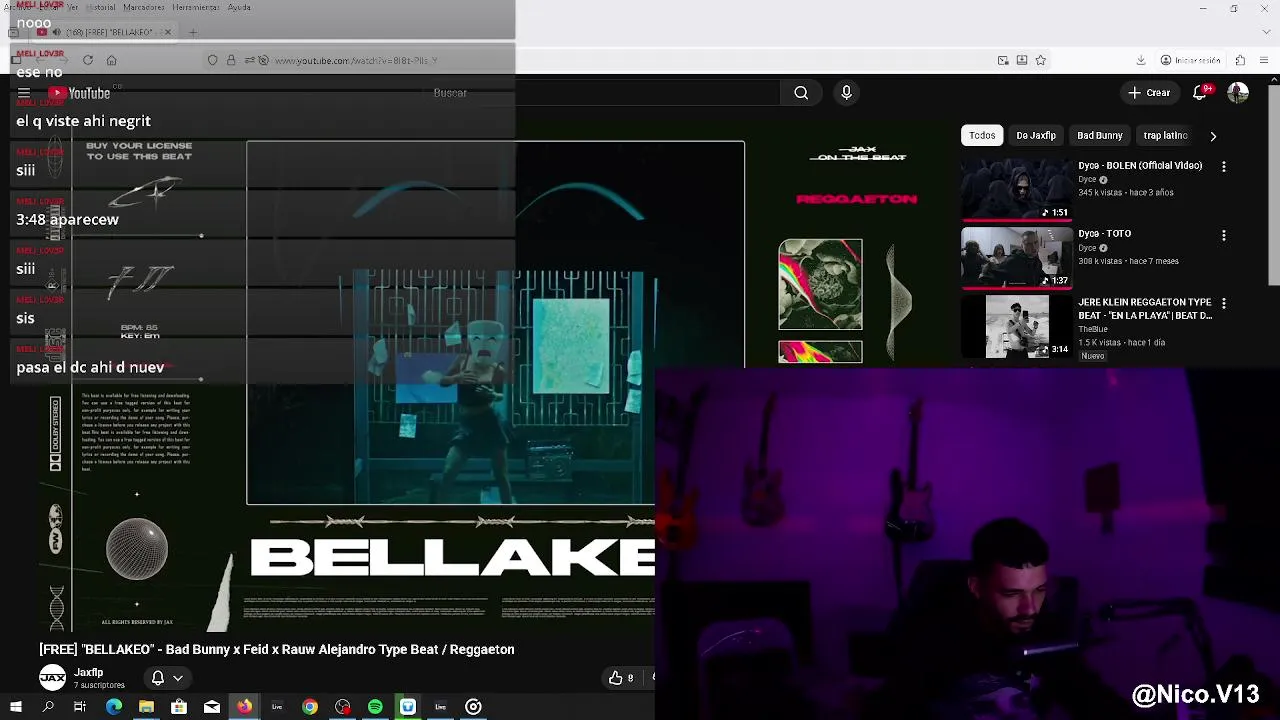Click the YouTube Buscar search field

click(600, 93)
